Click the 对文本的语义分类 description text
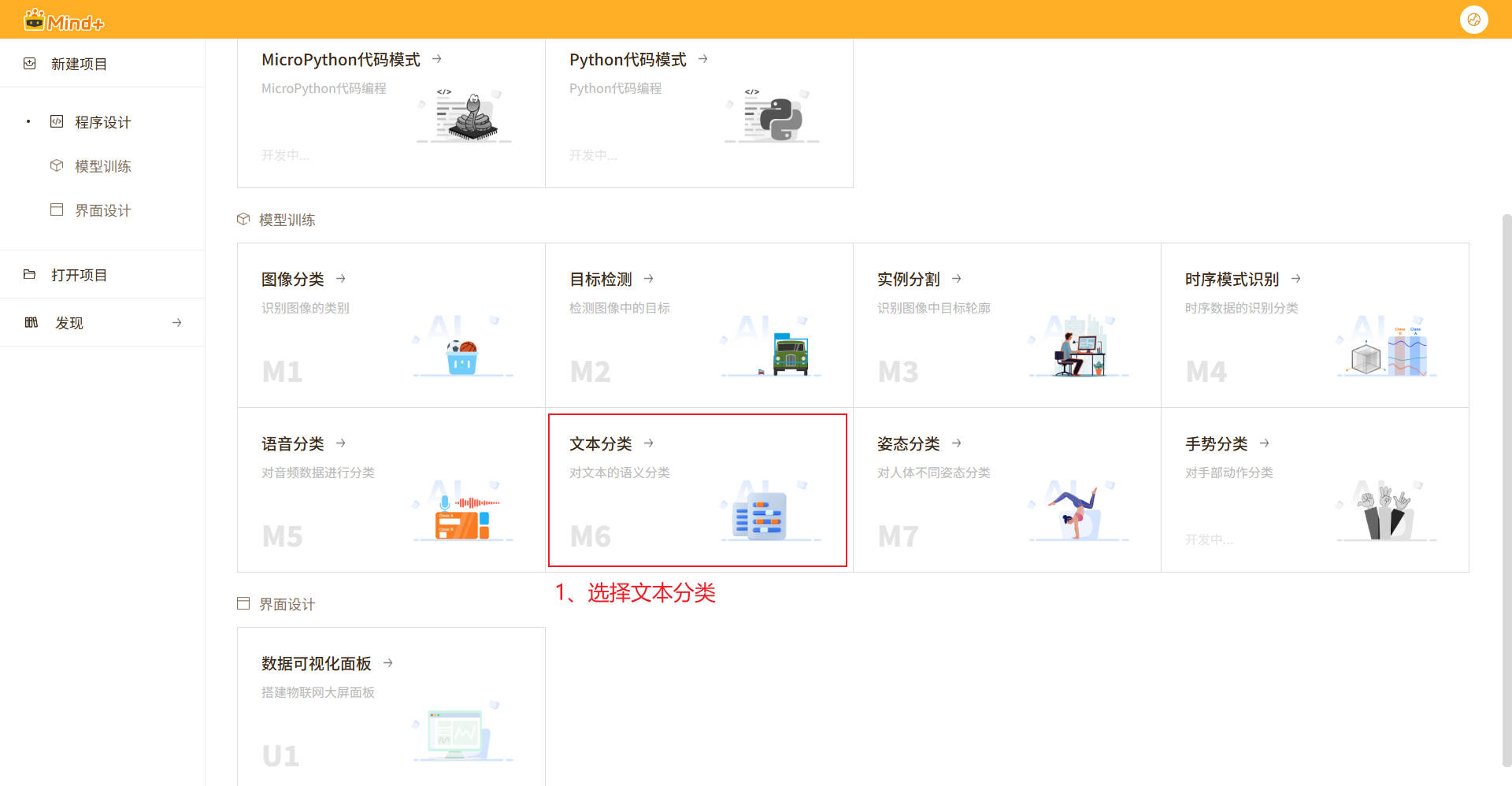Image resolution: width=1512 pixels, height=786 pixels. coord(620,473)
